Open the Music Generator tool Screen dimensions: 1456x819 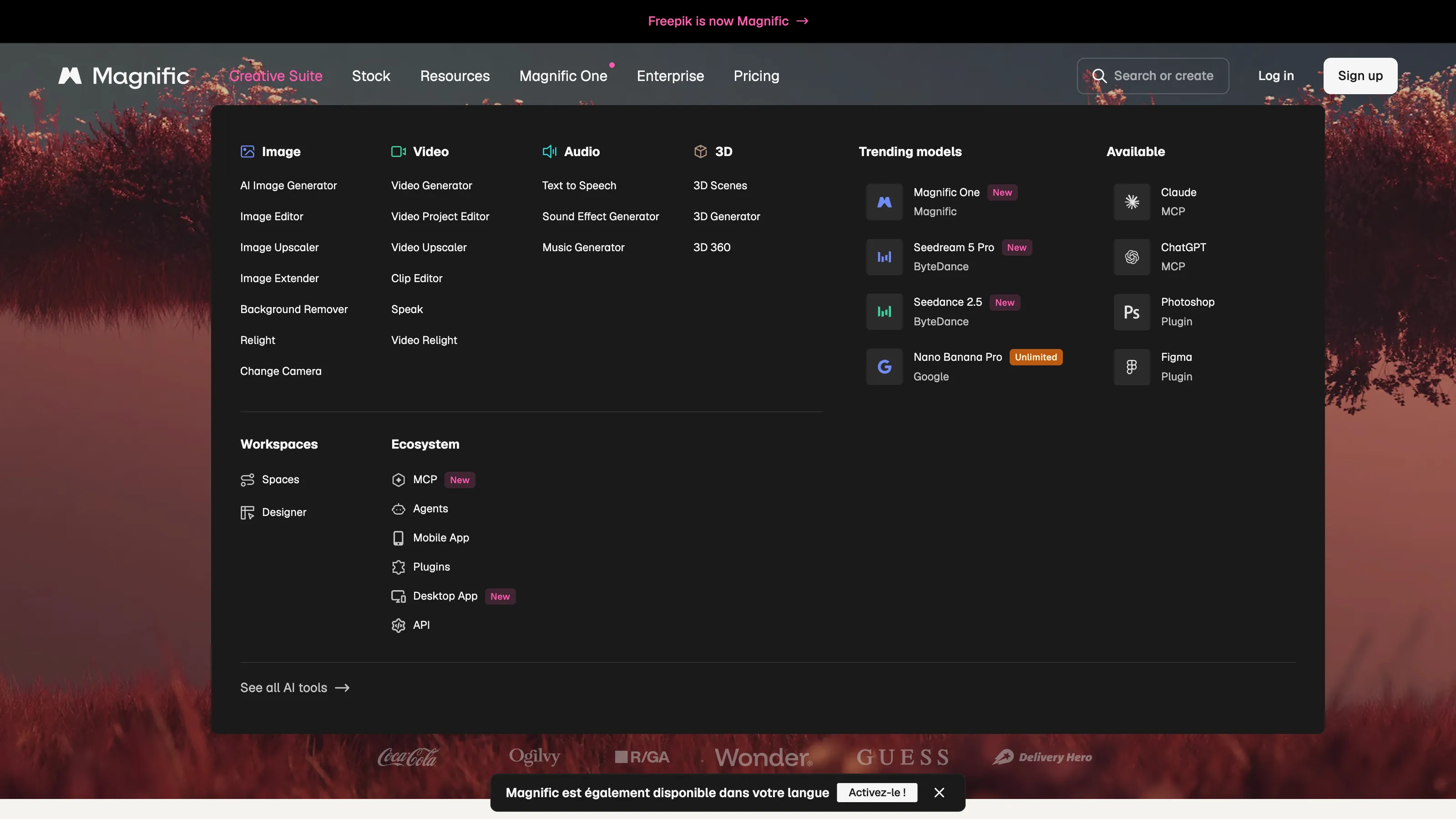(583, 248)
